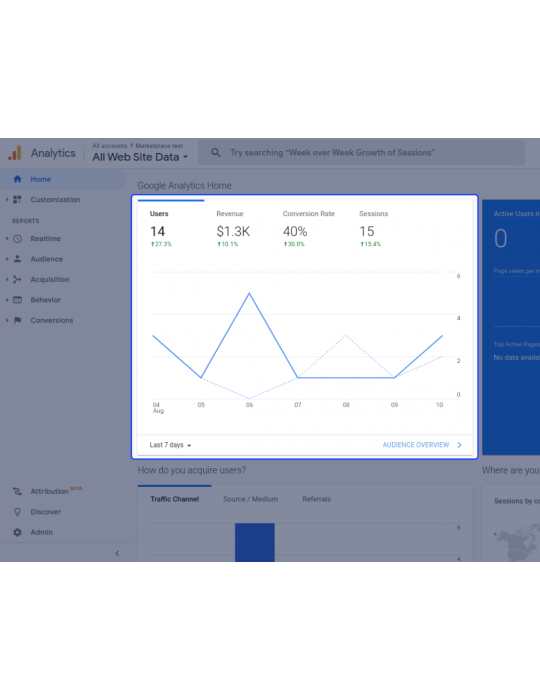Click the search magnifier icon
Screen dimensions: 540x700
click(216, 153)
